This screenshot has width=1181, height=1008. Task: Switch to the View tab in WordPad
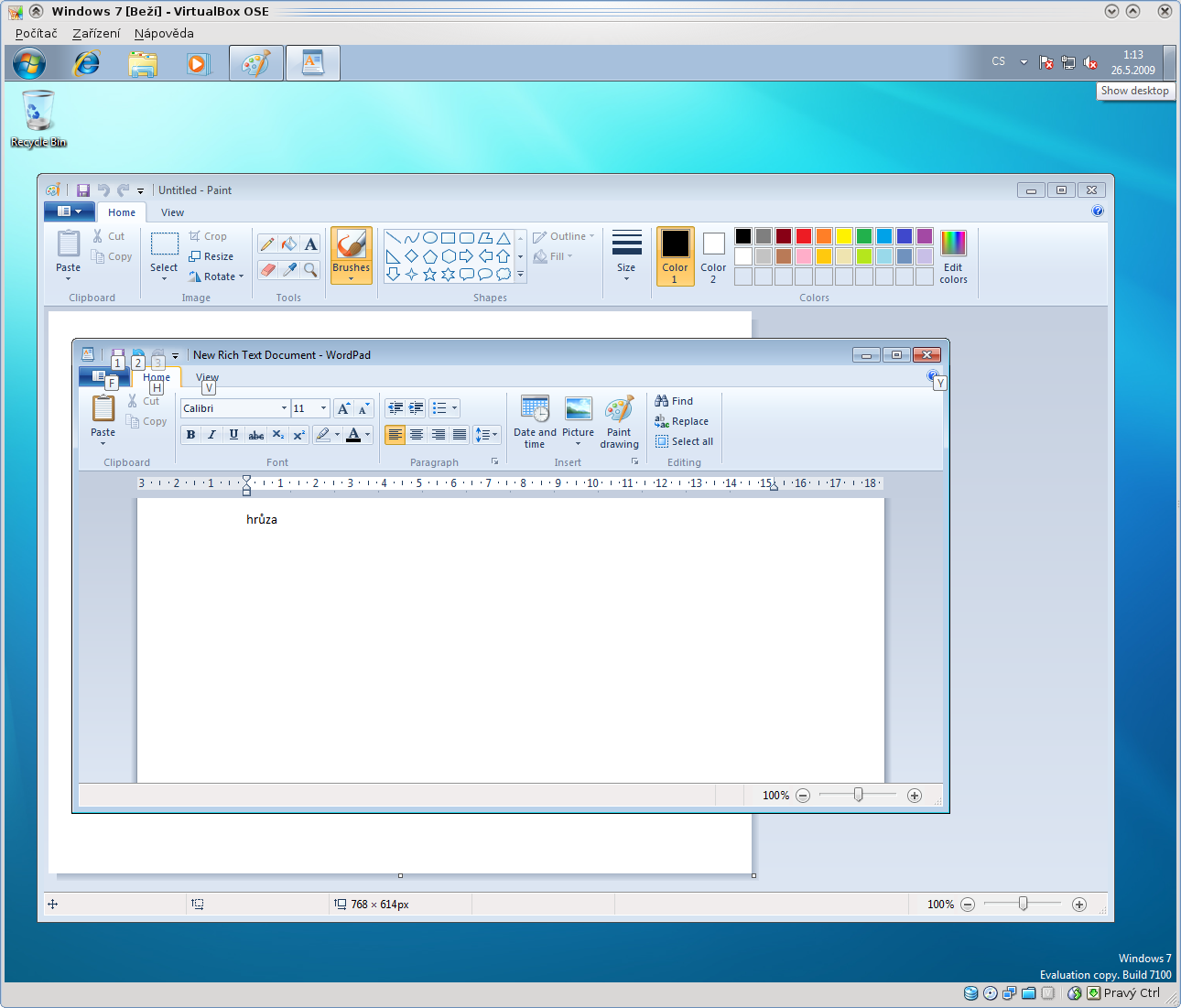207,377
